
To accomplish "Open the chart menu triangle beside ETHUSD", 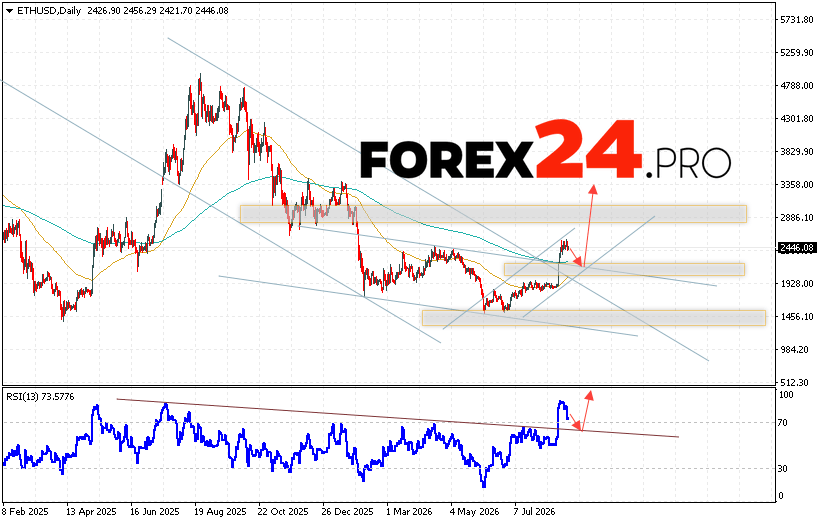I will click(9, 11).
